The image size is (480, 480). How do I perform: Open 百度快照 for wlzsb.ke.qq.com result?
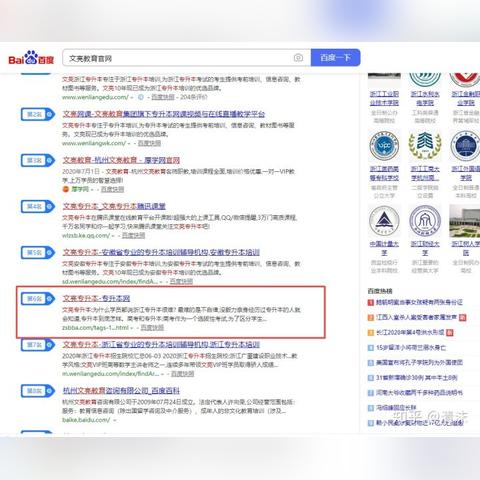pos(133,235)
